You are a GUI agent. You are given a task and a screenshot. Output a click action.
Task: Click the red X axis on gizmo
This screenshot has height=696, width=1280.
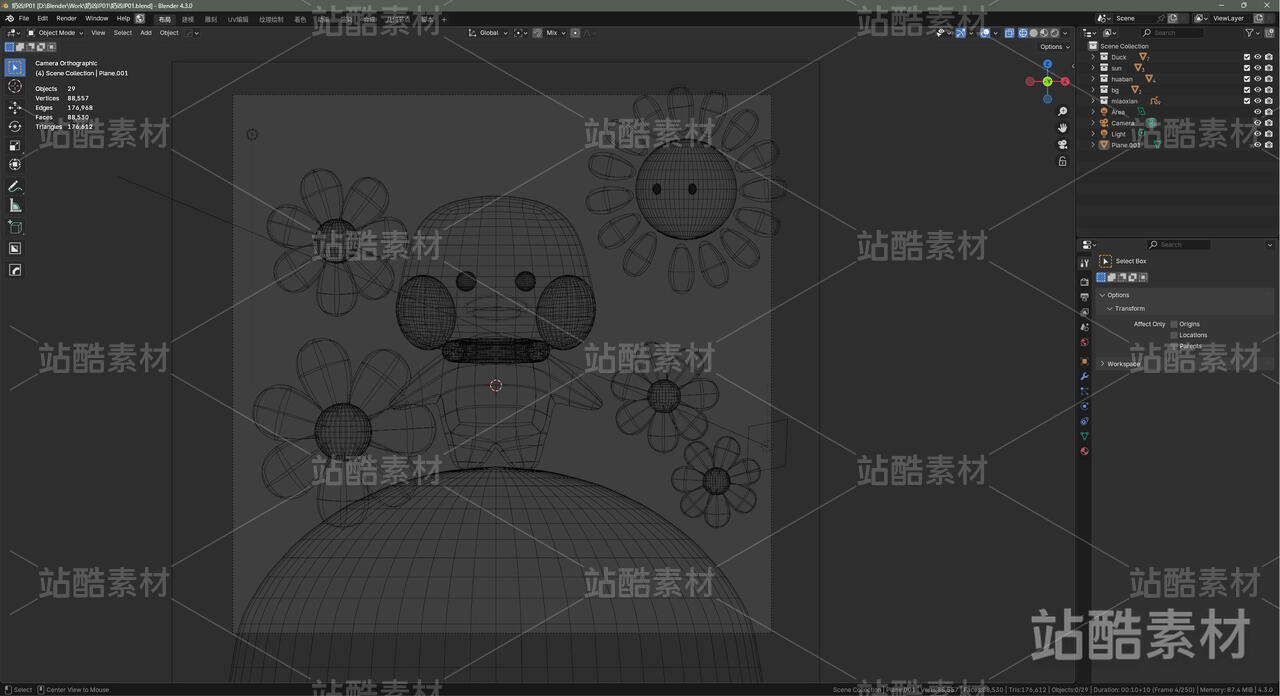(1065, 81)
